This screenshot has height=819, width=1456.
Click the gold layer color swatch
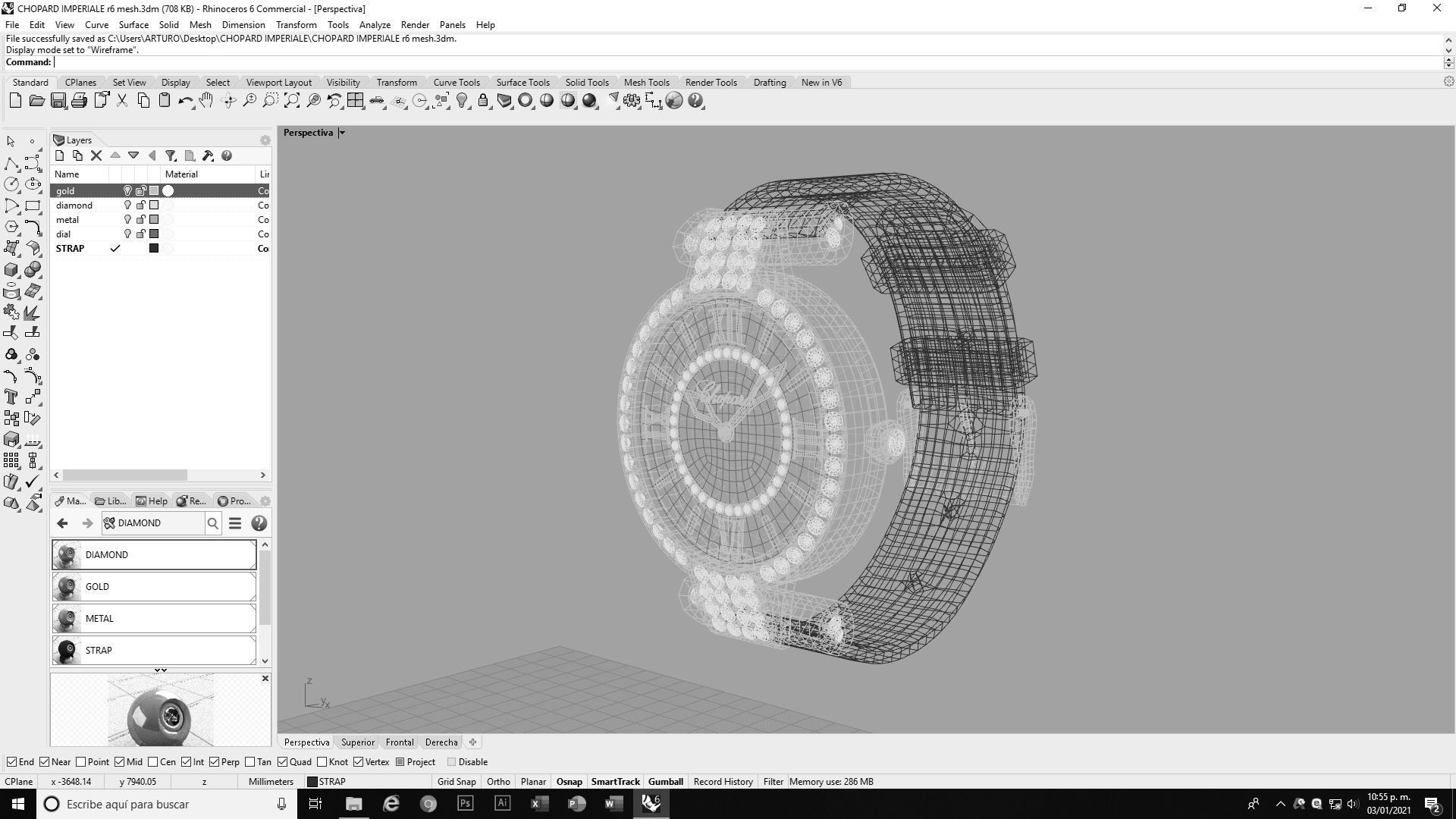click(x=154, y=191)
